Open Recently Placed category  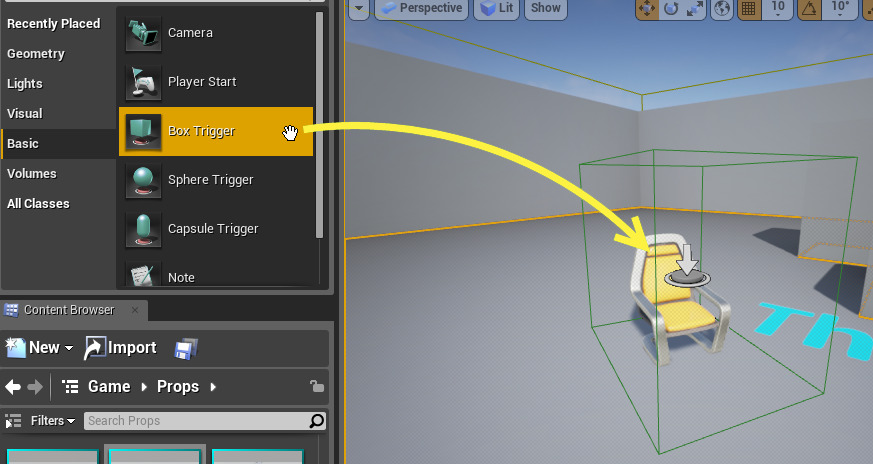[x=54, y=24]
